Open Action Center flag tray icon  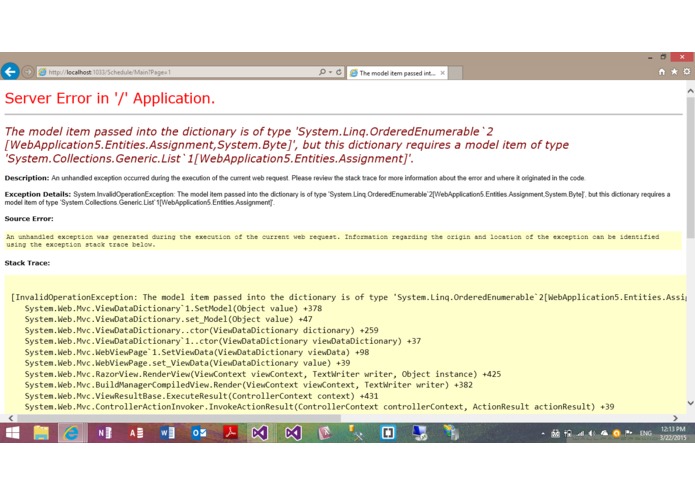tap(629, 434)
